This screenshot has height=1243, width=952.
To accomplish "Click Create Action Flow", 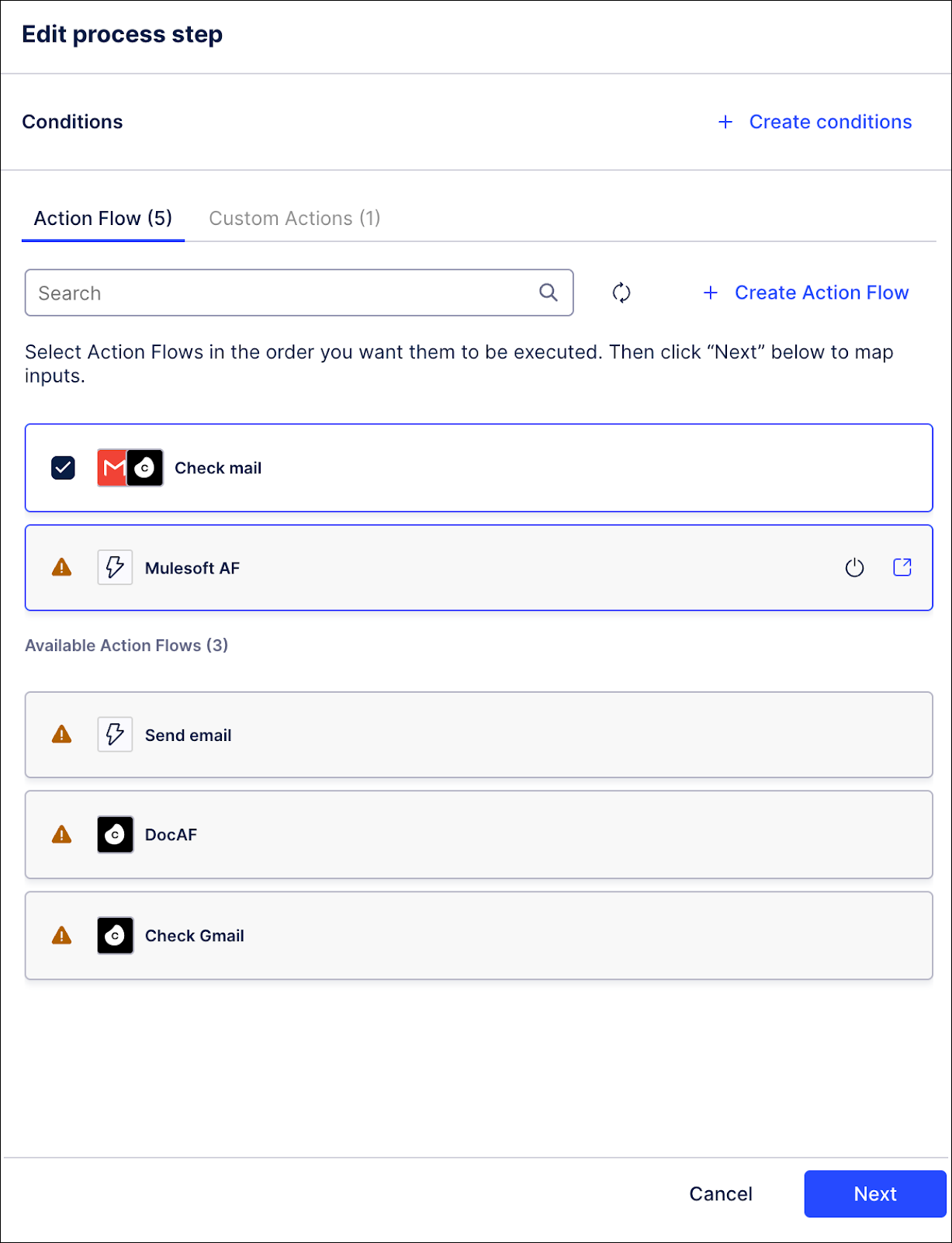I will [805, 293].
